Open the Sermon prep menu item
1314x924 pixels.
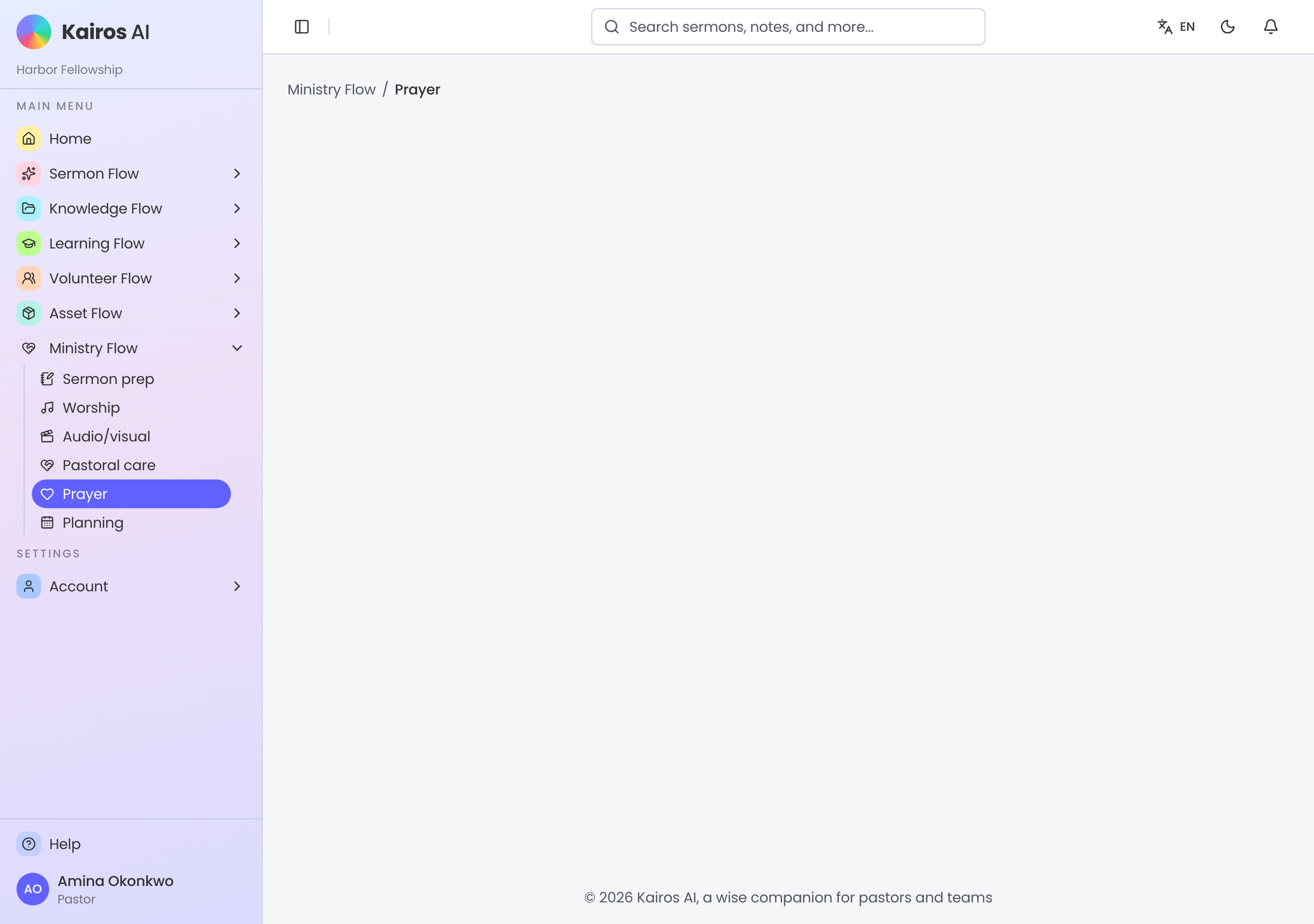coord(131,379)
